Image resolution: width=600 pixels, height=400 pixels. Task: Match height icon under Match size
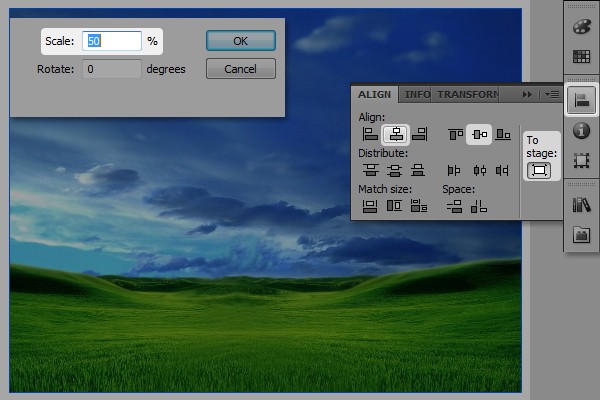394,206
